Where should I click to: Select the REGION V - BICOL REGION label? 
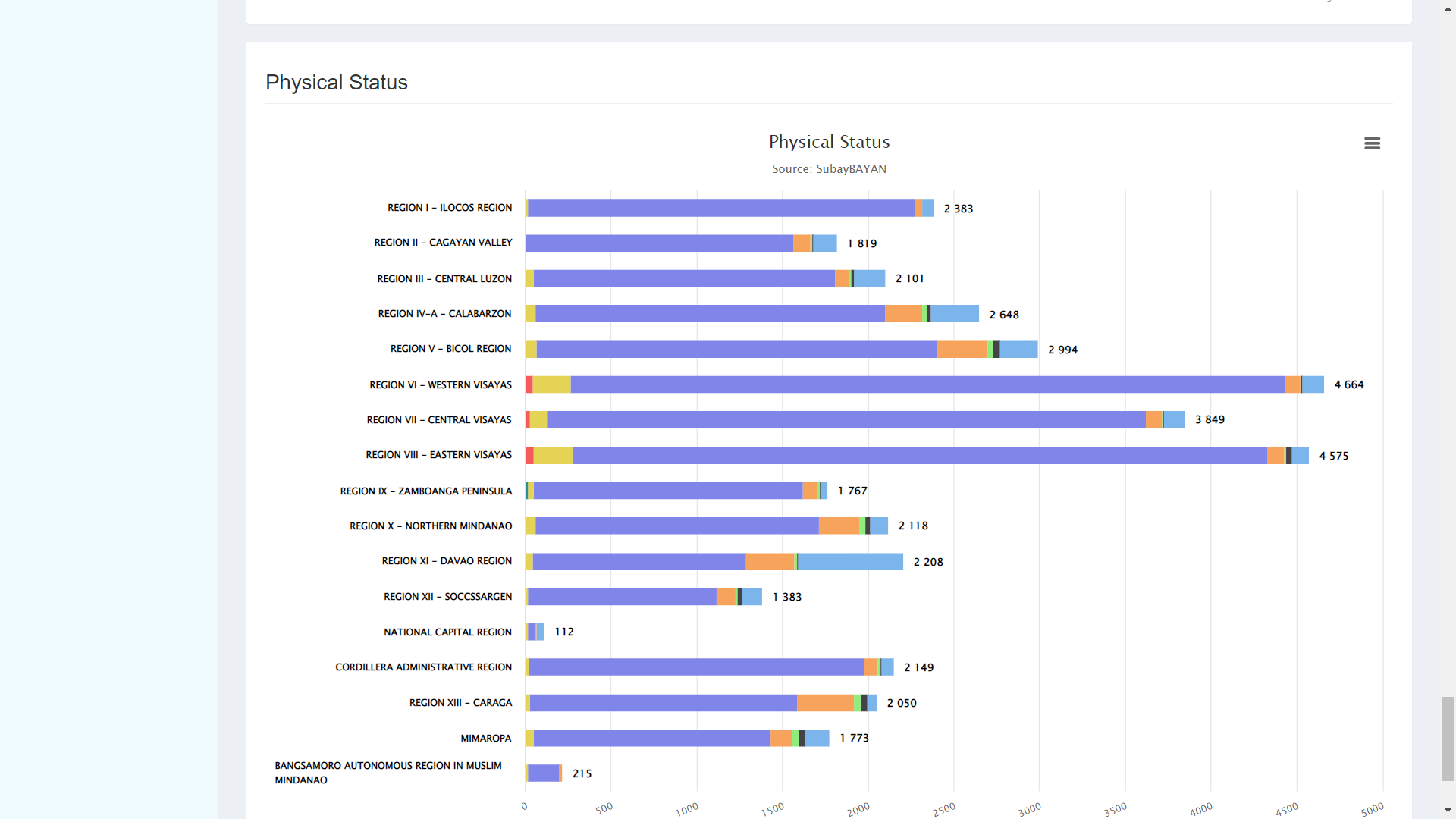point(450,349)
